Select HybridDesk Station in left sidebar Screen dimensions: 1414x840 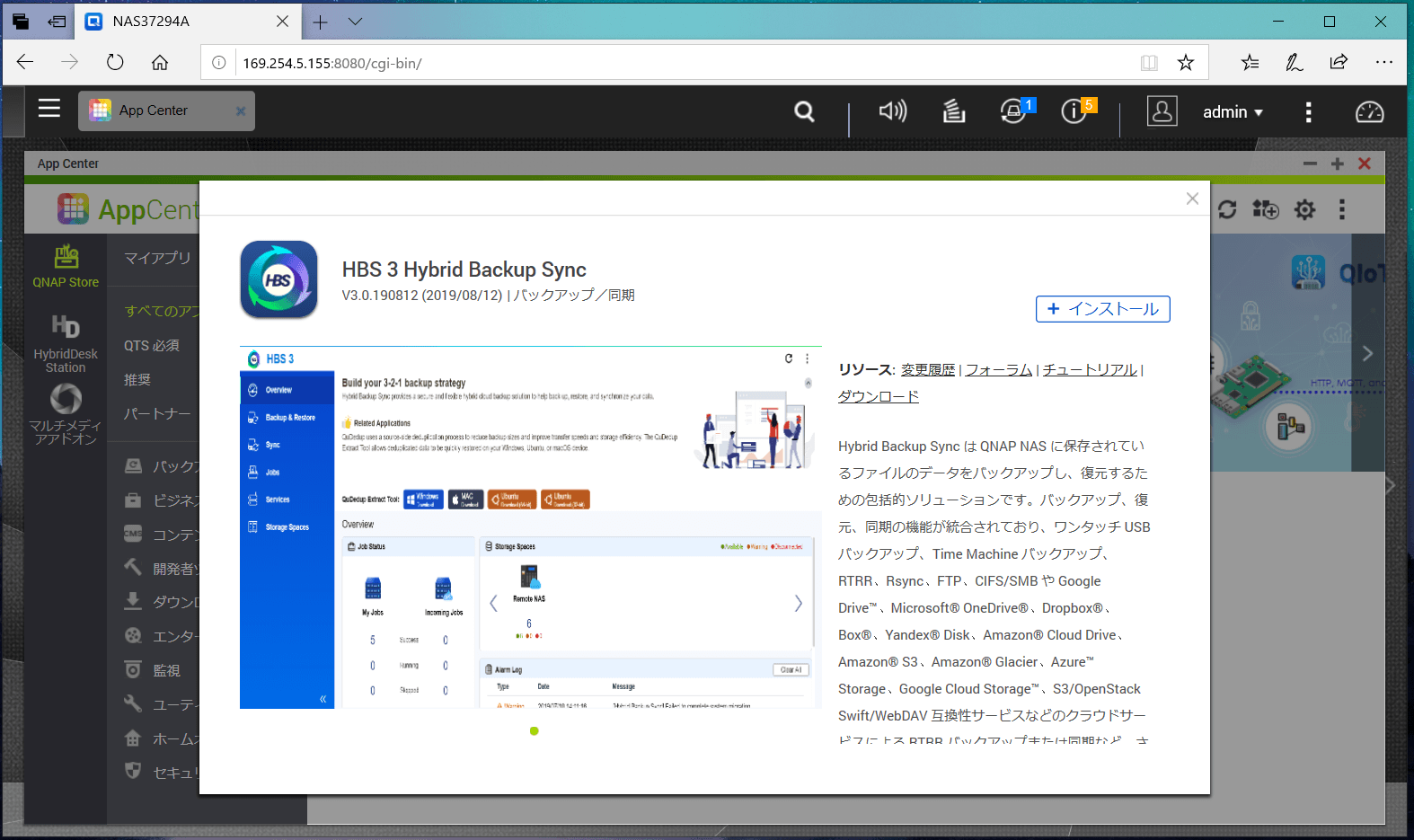click(66, 343)
